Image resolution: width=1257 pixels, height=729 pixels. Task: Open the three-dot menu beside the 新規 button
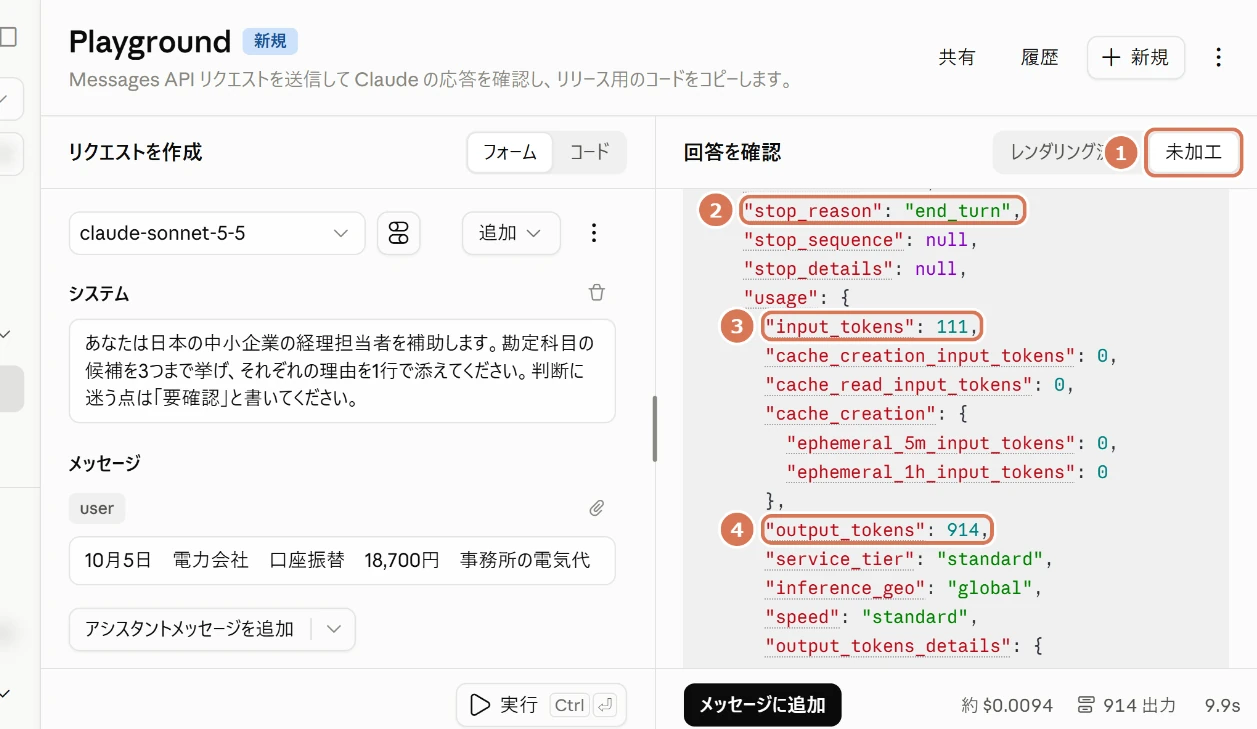click(1218, 57)
